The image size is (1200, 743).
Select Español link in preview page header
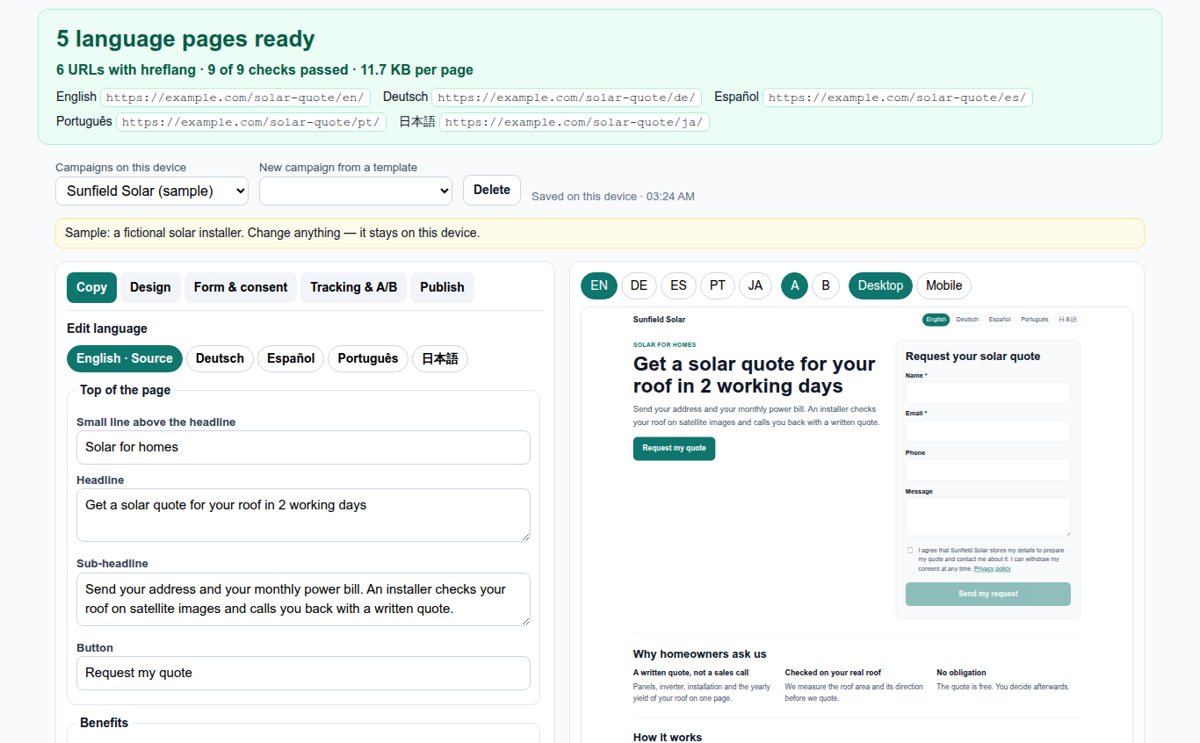[999, 320]
